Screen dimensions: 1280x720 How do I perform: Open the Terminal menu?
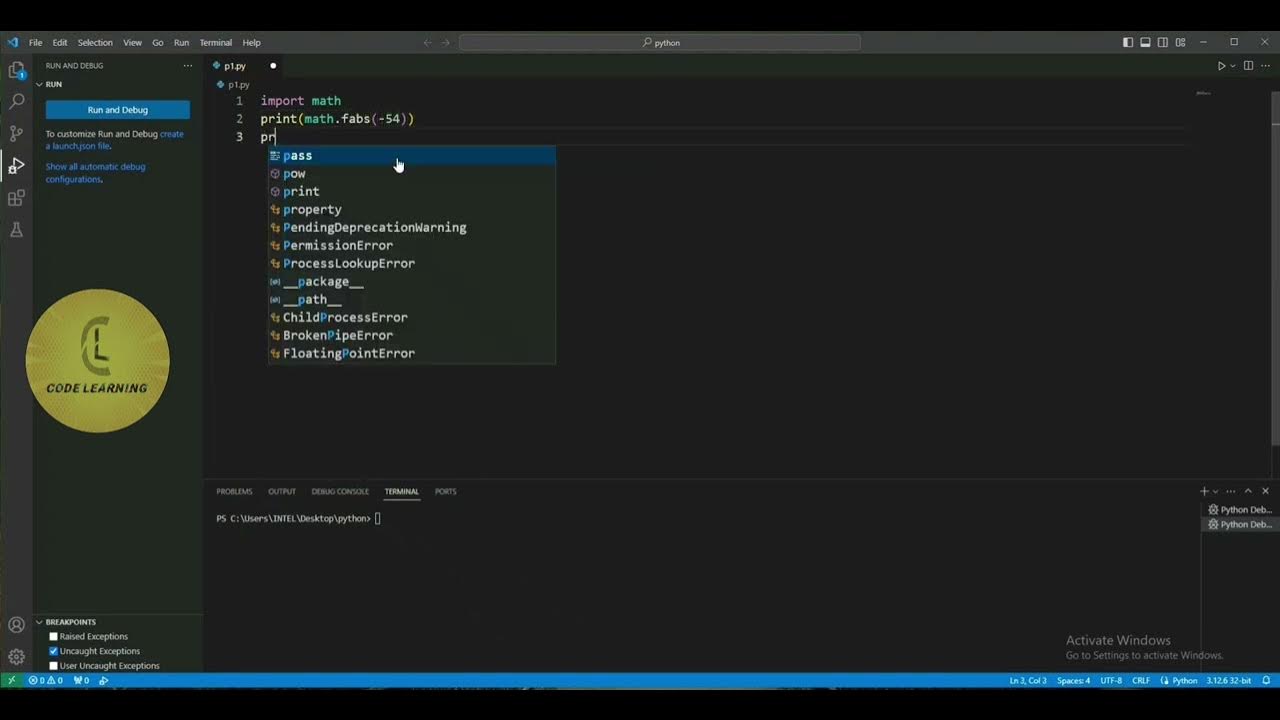click(216, 43)
